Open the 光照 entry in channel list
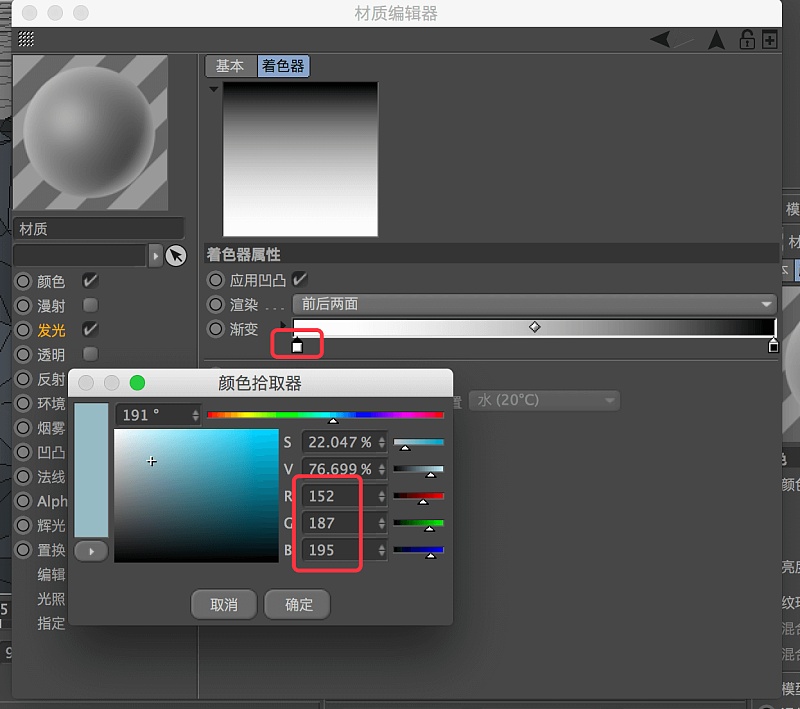 tap(51, 599)
